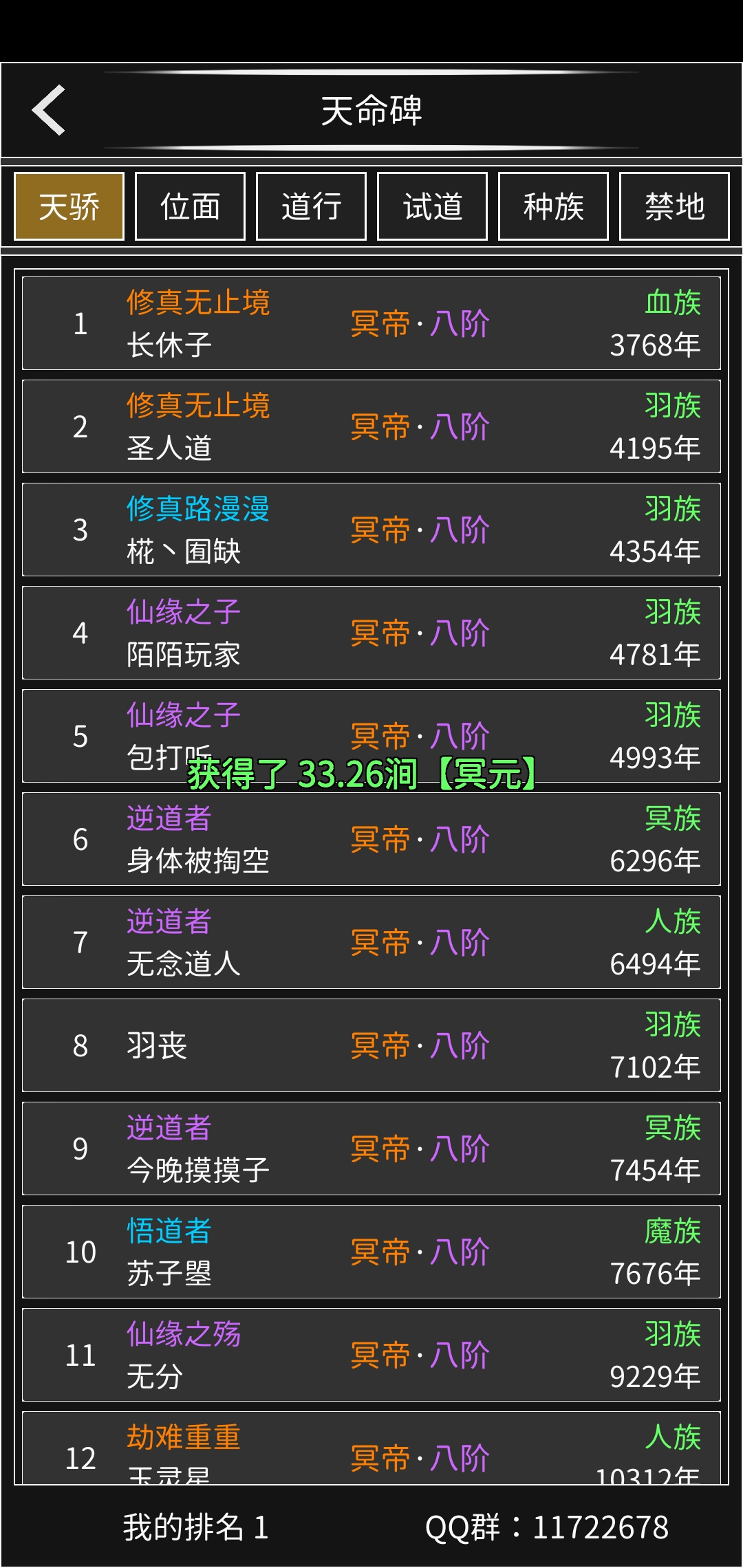Open player 身体被掏空 entry

click(371, 839)
